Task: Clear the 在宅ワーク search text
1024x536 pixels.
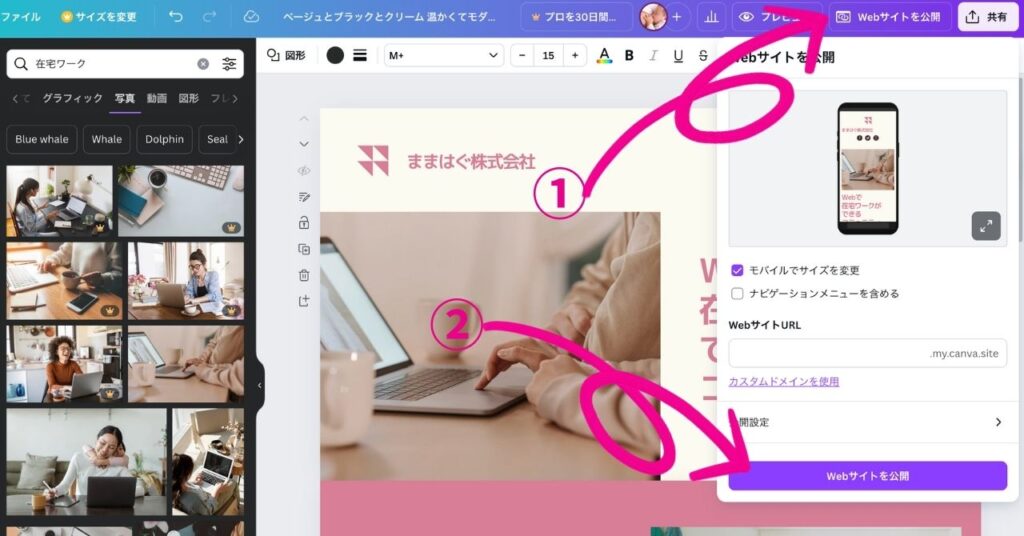Action: pos(203,64)
